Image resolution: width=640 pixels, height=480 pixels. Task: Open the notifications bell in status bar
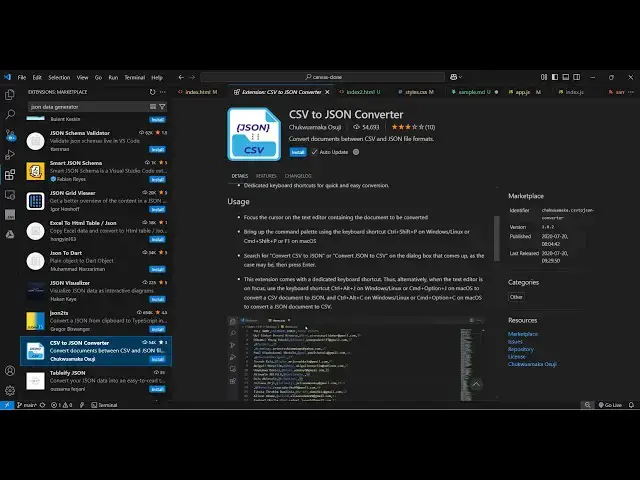tap(631, 405)
